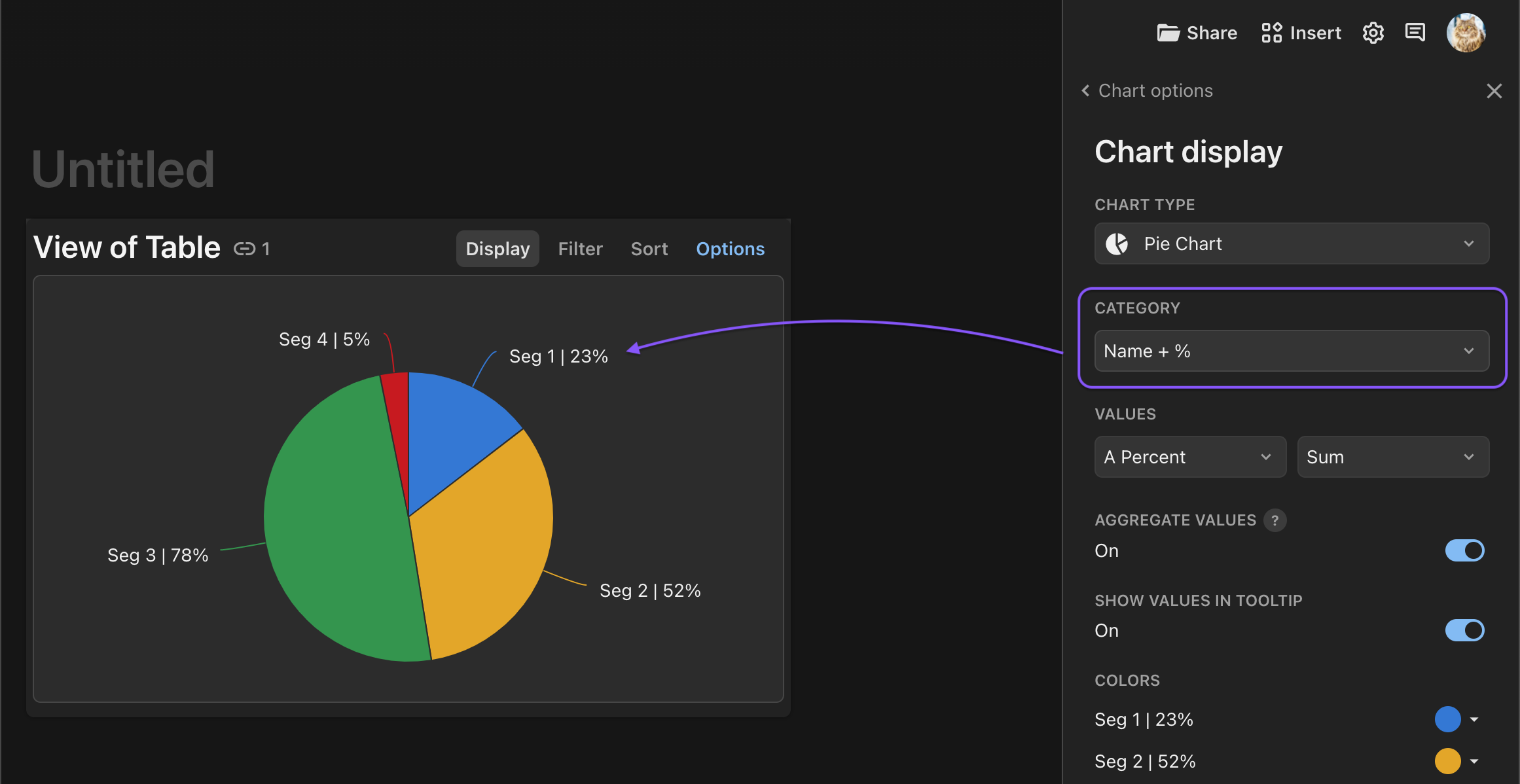Image resolution: width=1520 pixels, height=784 pixels.
Task: Open the Chart Type dropdown showing Pie Chart
Action: coord(1291,243)
